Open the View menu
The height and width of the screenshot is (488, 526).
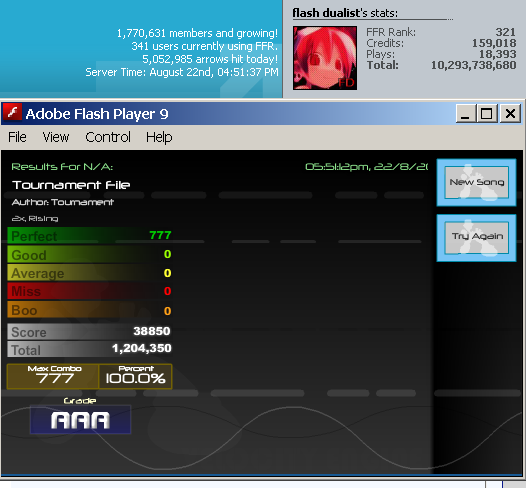coord(55,137)
